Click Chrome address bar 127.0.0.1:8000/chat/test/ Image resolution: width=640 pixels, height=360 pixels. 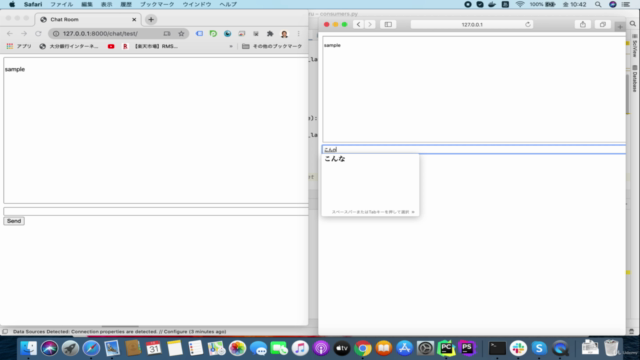point(100,33)
